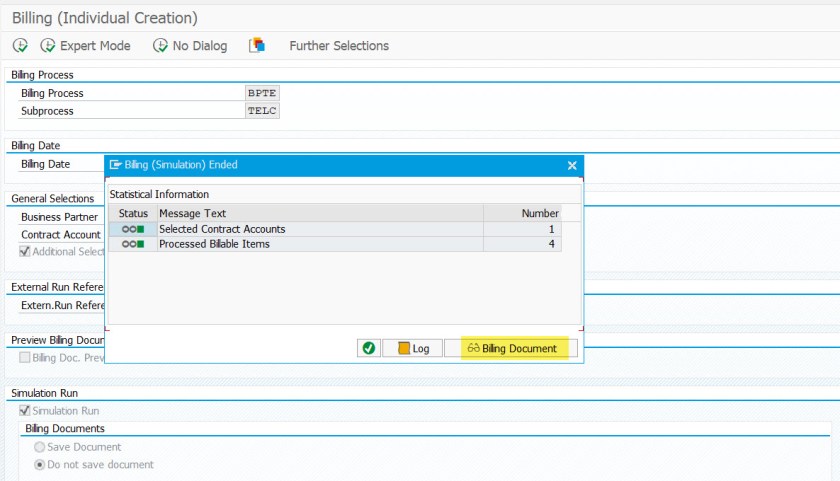
Task: Click the Billing Process field BPTE
Action: pos(262,93)
